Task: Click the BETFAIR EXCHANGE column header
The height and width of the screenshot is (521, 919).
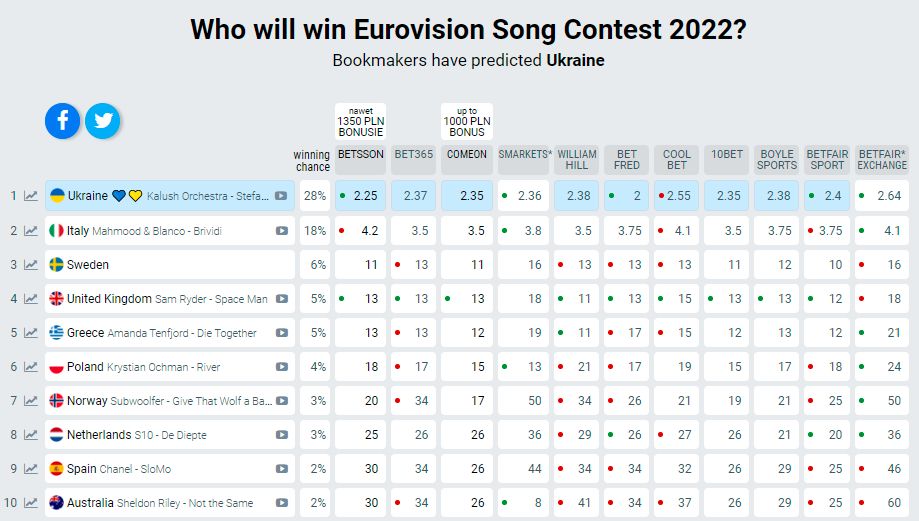Action: [x=882, y=160]
